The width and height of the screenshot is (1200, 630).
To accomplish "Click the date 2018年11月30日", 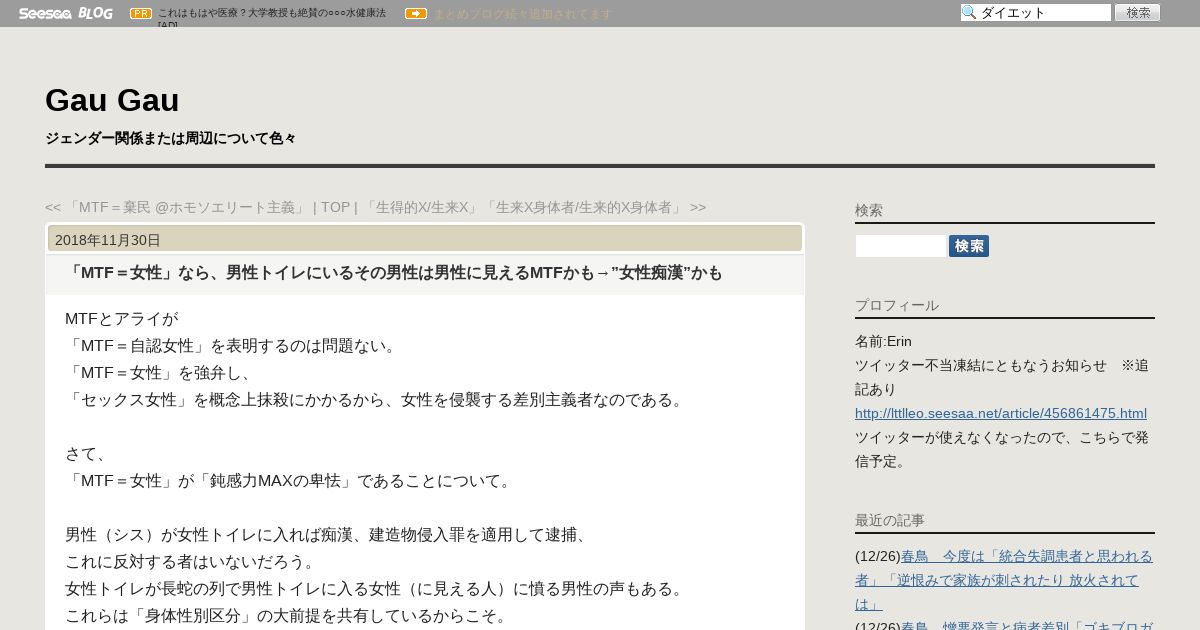I will pyautogui.click(x=108, y=240).
